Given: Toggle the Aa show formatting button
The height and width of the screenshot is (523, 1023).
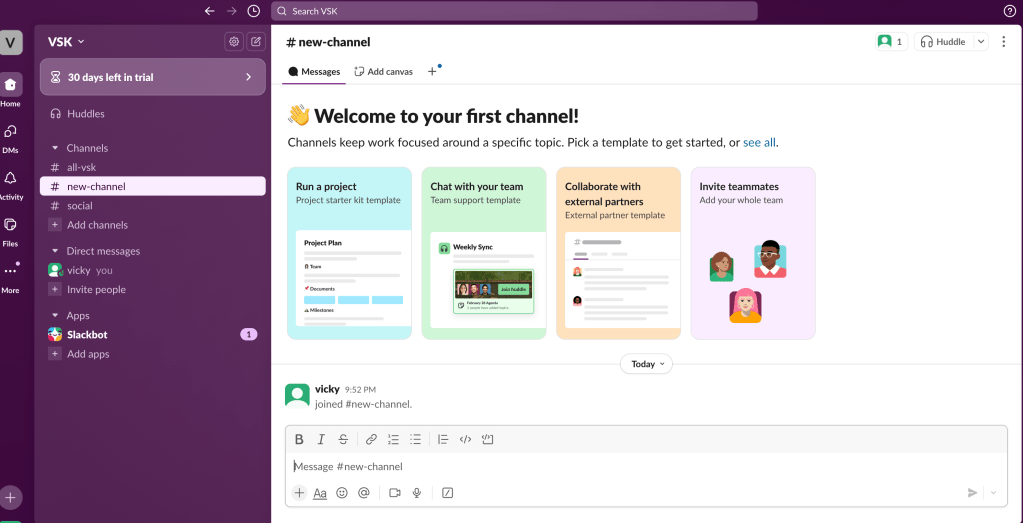Looking at the screenshot, I should [x=320, y=493].
